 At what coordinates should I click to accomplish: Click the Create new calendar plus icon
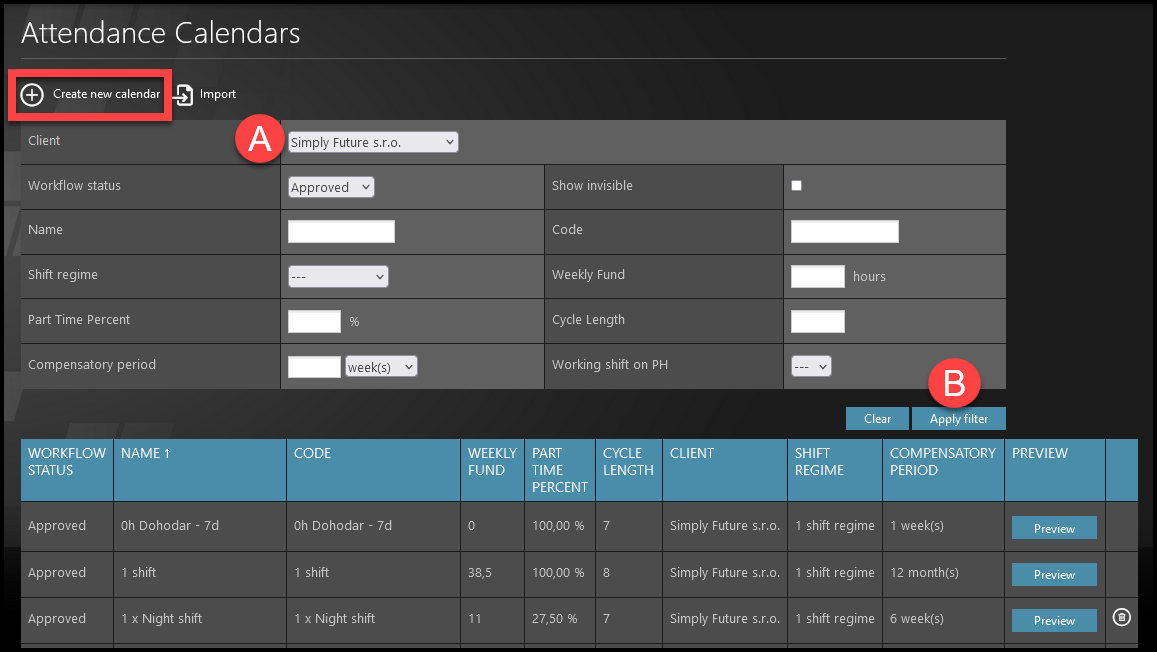[33, 95]
